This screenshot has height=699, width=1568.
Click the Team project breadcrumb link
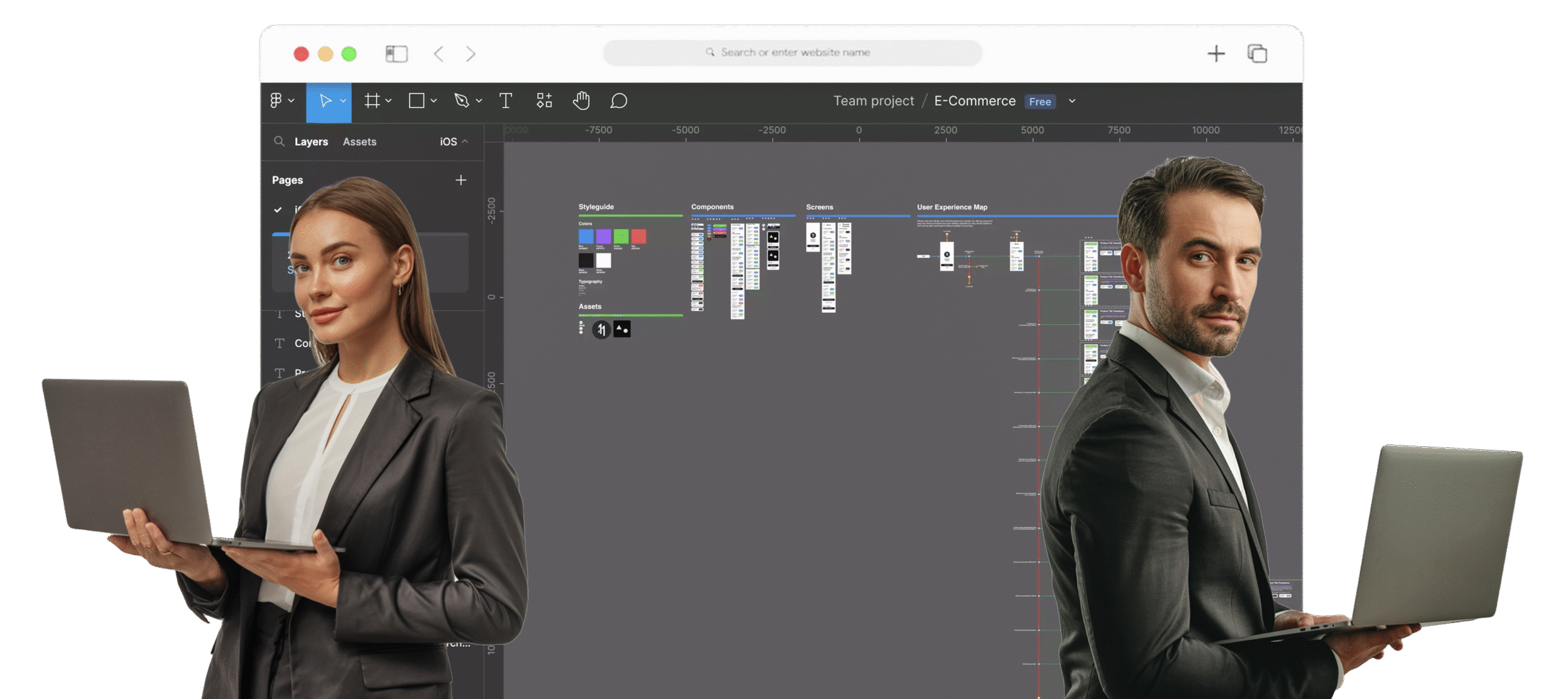873,101
